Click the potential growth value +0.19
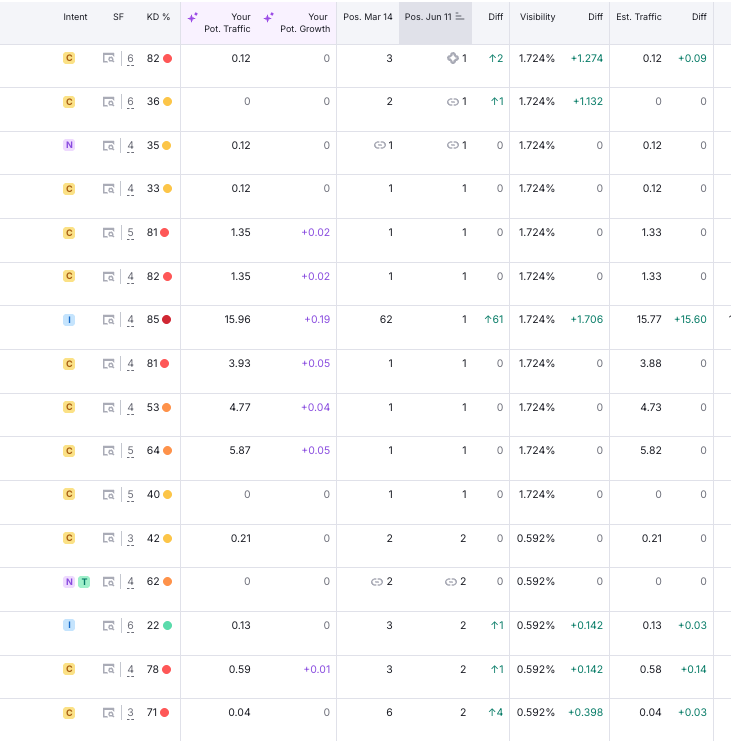The image size is (731, 741). coord(317,320)
